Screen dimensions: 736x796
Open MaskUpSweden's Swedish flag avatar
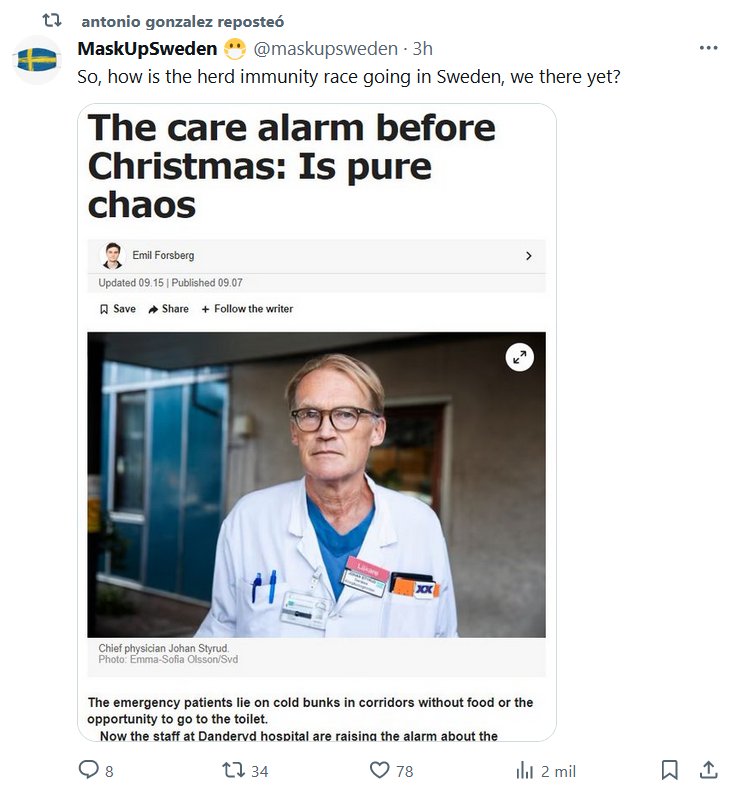pos(37,59)
